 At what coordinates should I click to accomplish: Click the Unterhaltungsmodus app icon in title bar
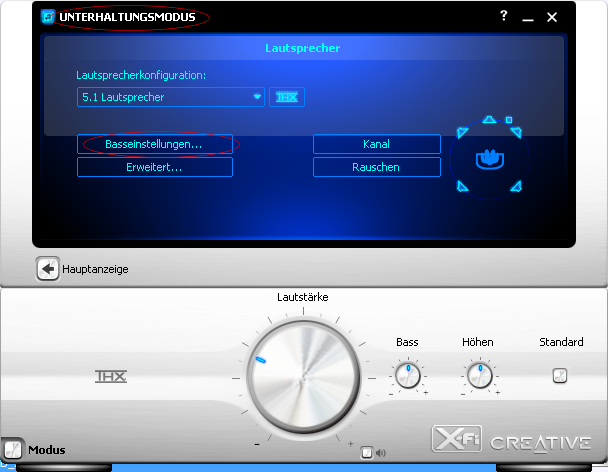pyautogui.click(x=48, y=17)
